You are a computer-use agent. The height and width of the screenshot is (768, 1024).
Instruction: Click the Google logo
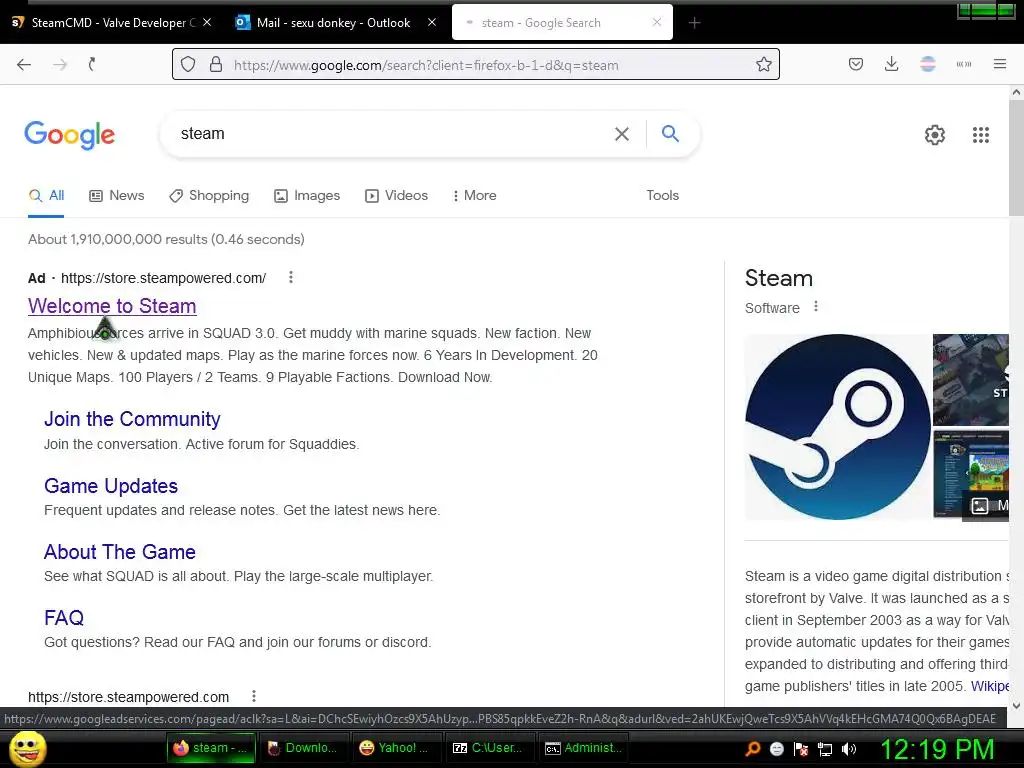pyautogui.click(x=69, y=135)
